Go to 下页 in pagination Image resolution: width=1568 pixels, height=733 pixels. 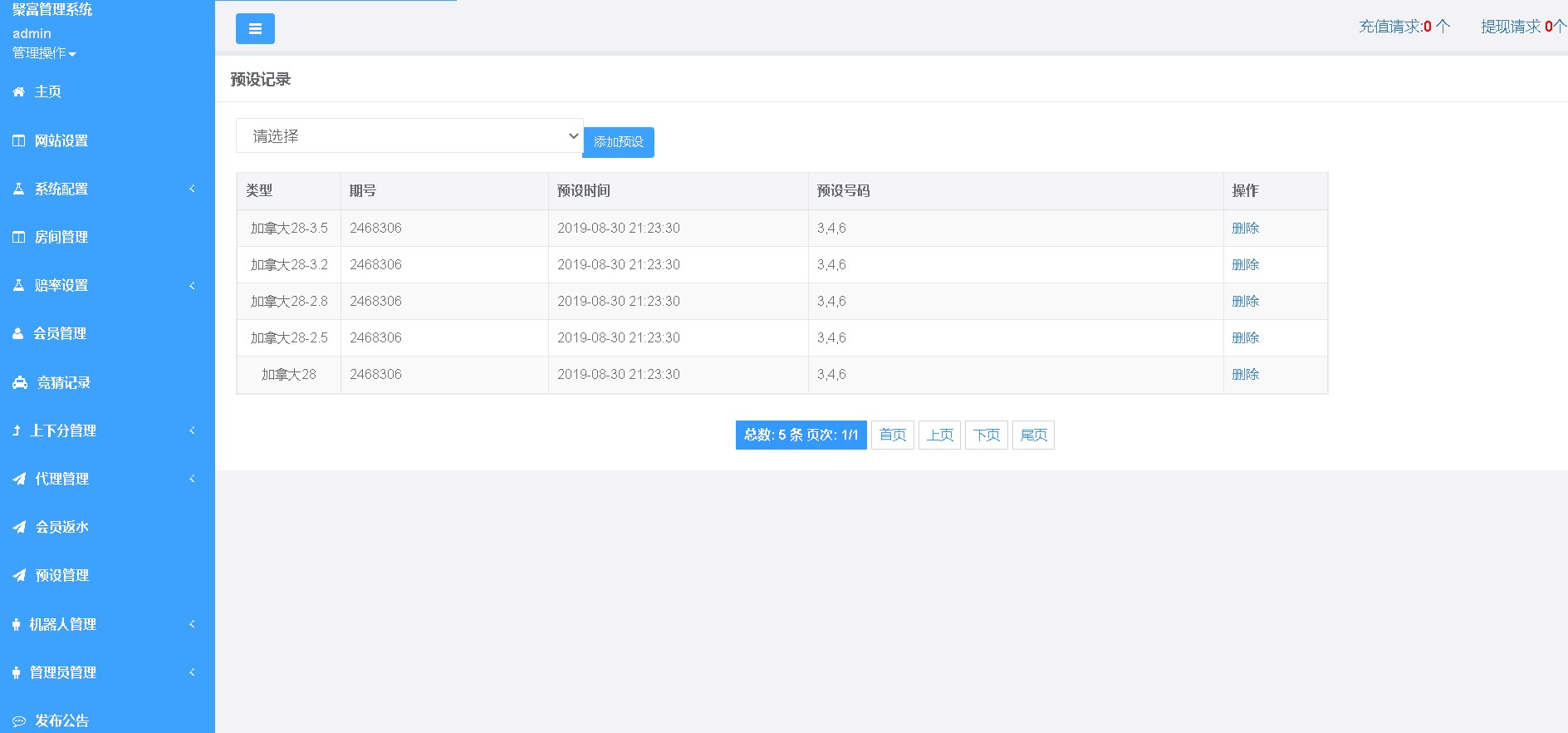pos(987,435)
